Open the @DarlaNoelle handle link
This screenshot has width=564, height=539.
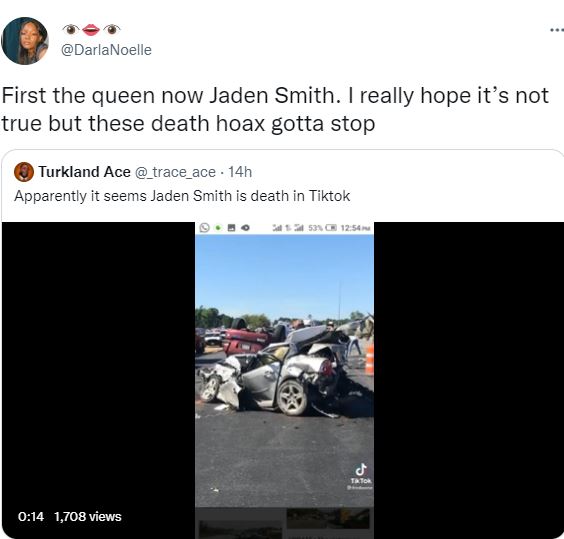[x=106, y=50]
